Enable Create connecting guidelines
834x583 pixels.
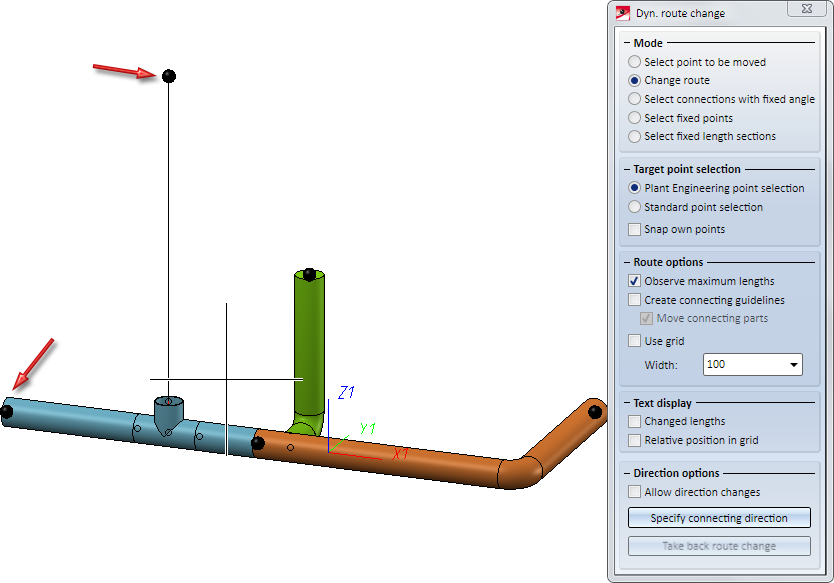(x=634, y=299)
